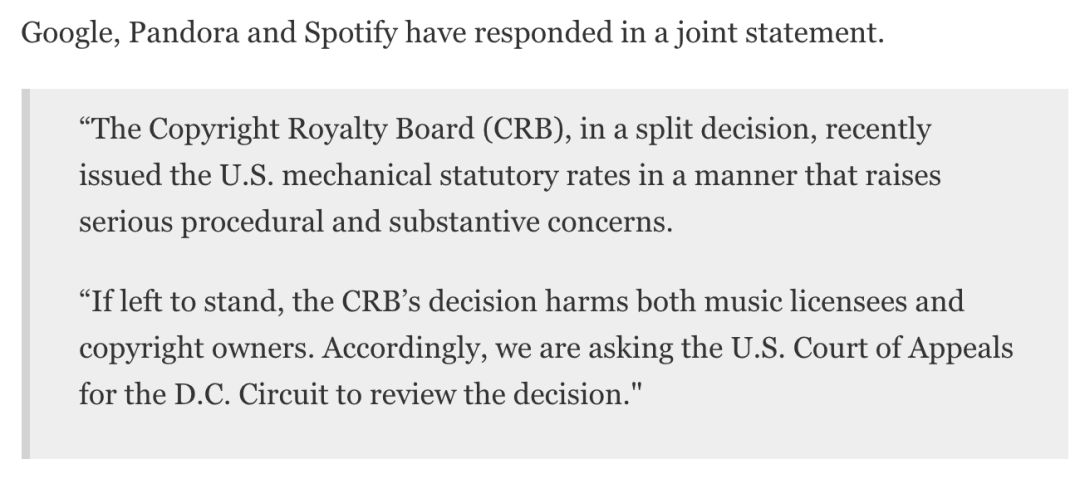This screenshot has height=498, width=1080.
Task: Click the phrase "mechanical statutory rates"
Action: coord(430,175)
